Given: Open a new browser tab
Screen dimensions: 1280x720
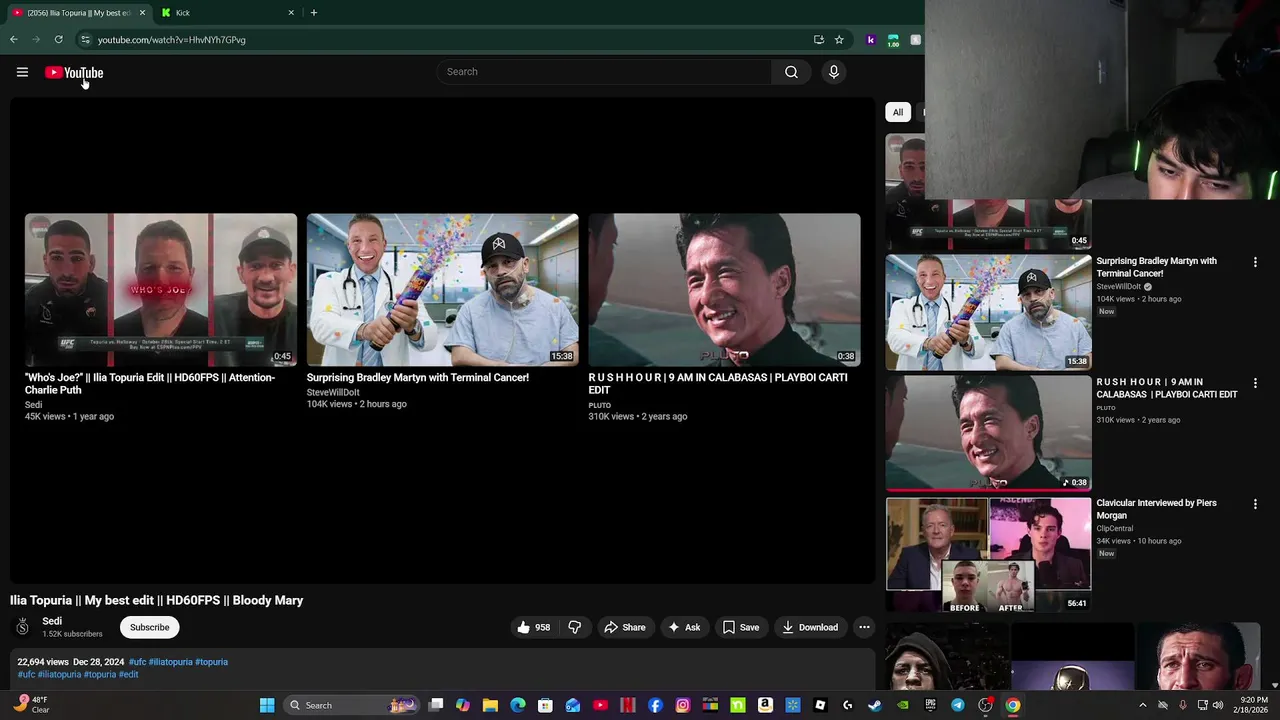Looking at the screenshot, I should pyautogui.click(x=313, y=13).
